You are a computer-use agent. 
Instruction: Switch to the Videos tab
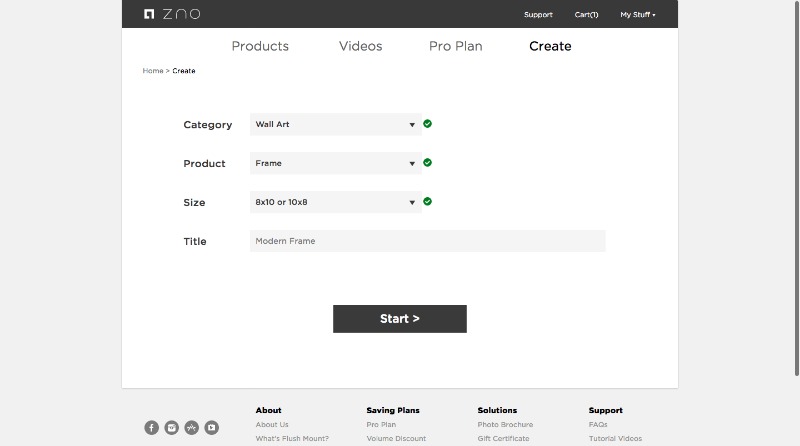[x=361, y=46]
